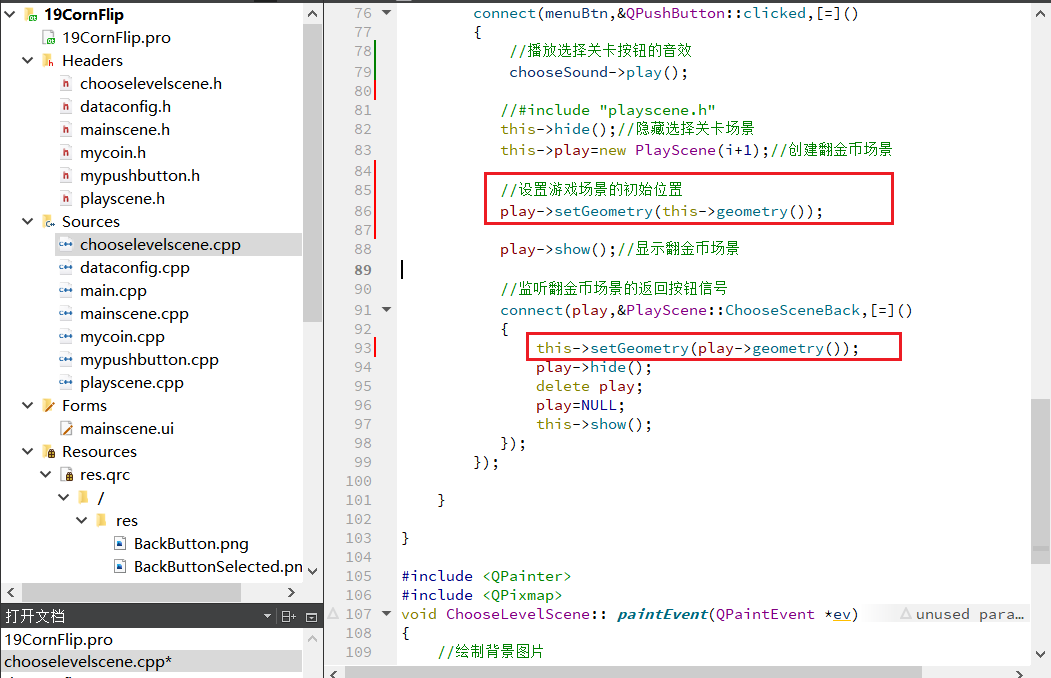Click the #include <QPainter> line
Image resolution: width=1051 pixels, height=678 pixels.
486,576
